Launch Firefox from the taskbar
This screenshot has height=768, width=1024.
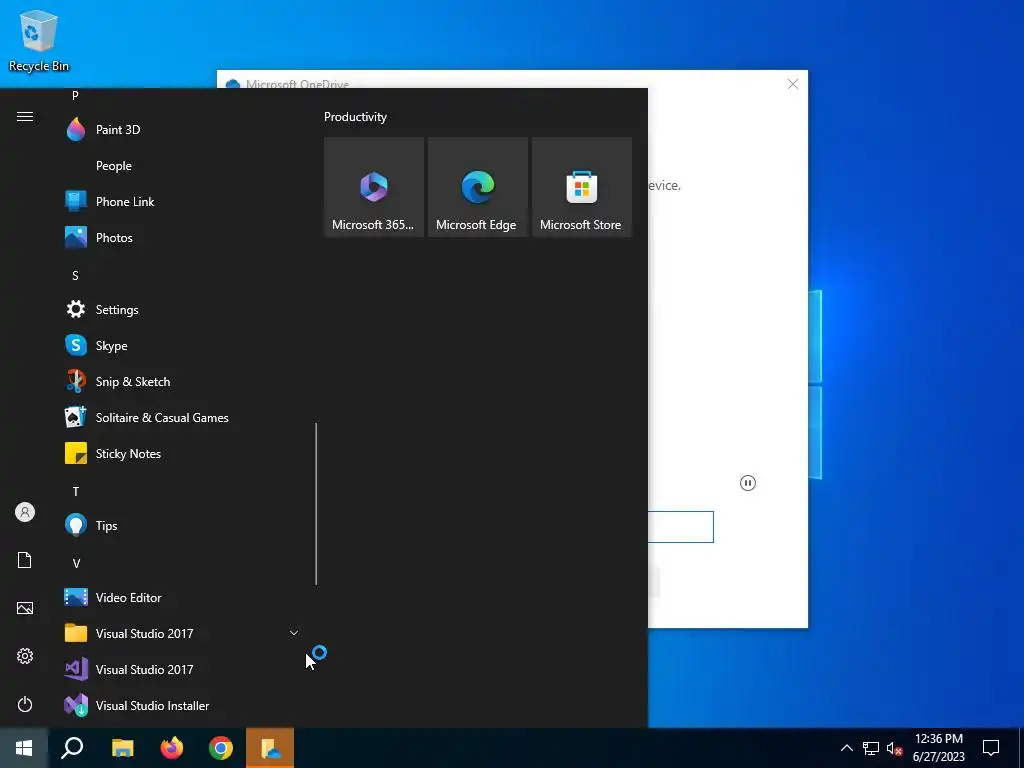pos(172,748)
